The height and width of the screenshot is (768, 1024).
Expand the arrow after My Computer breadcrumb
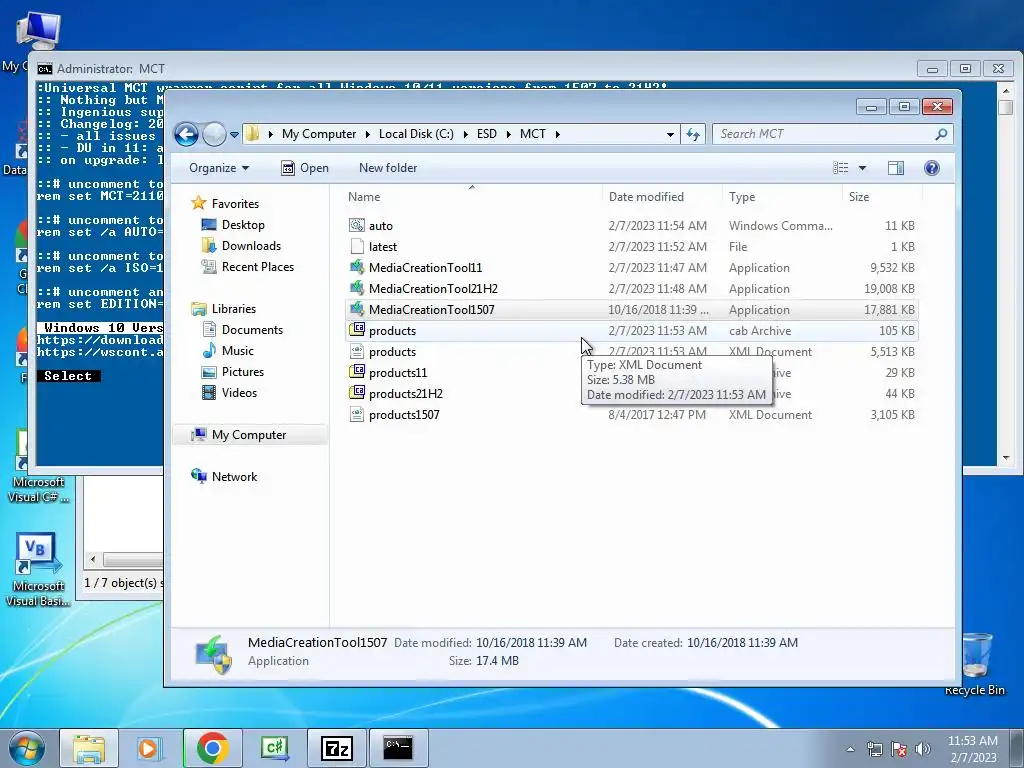pos(367,135)
